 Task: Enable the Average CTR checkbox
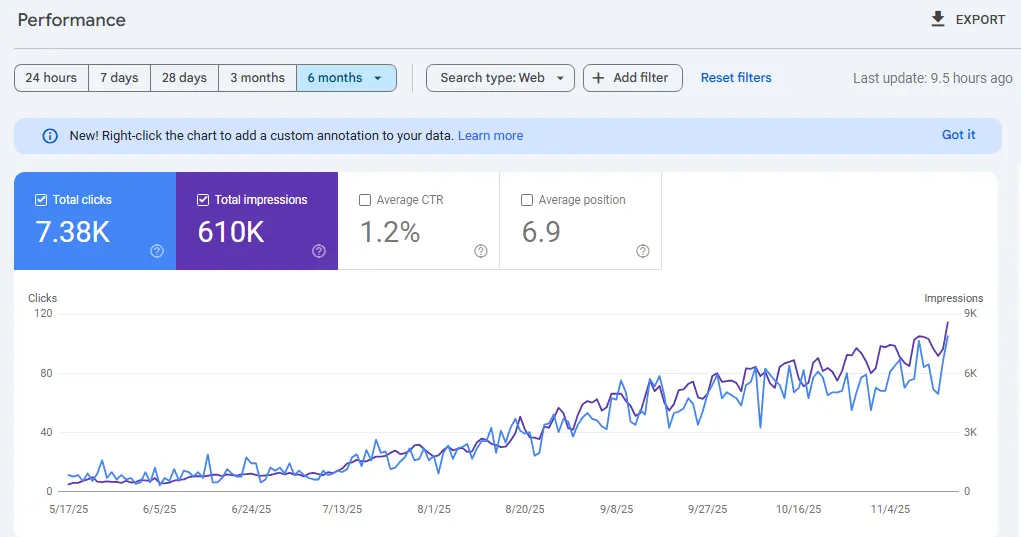click(365, 200)
